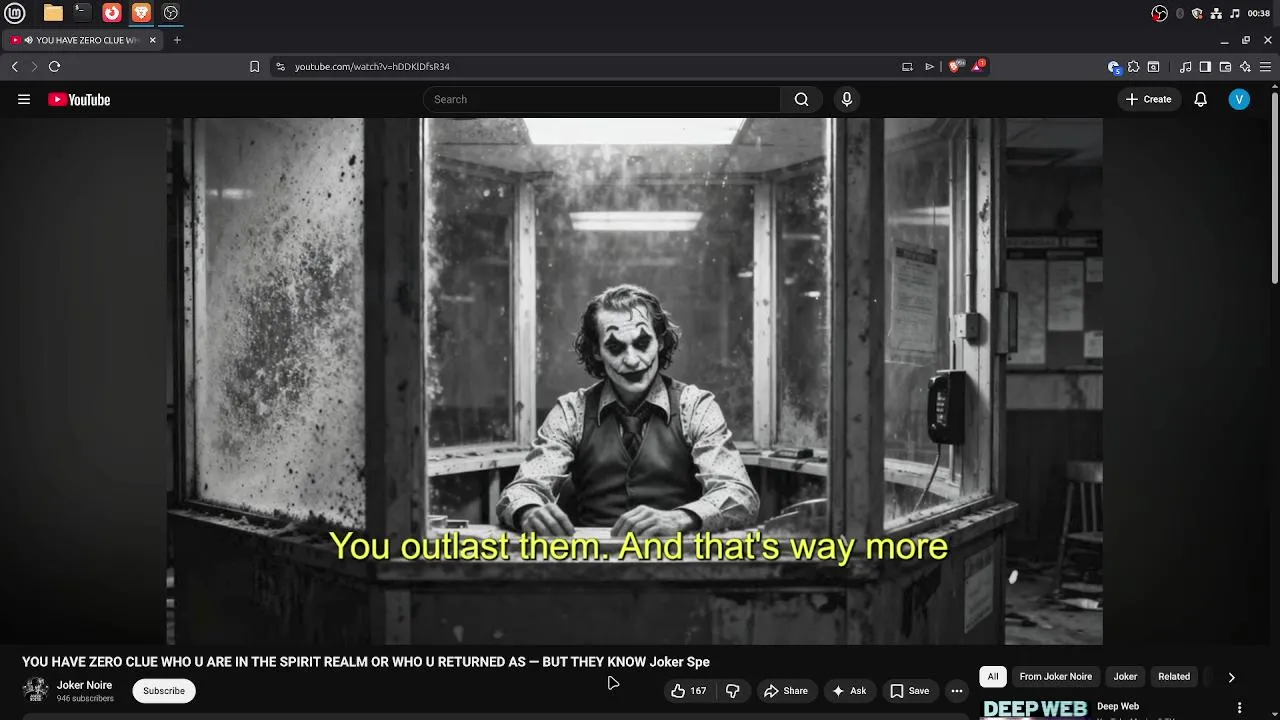Close the YouTube browser tab
The image size is (1280, 720).
[152, 40]
